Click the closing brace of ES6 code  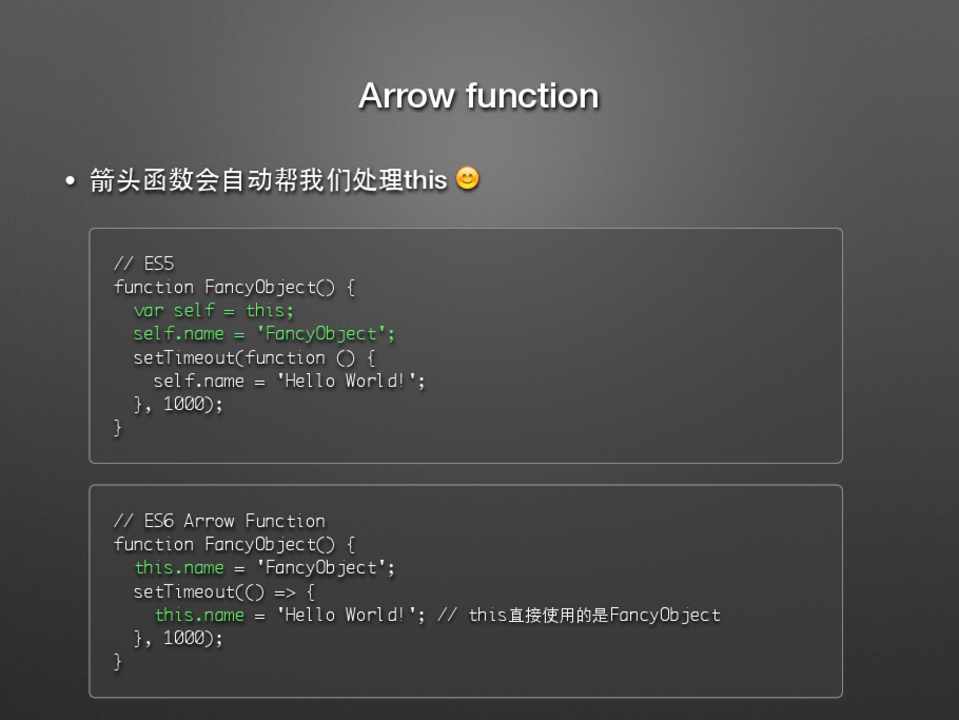click(118, 661)
